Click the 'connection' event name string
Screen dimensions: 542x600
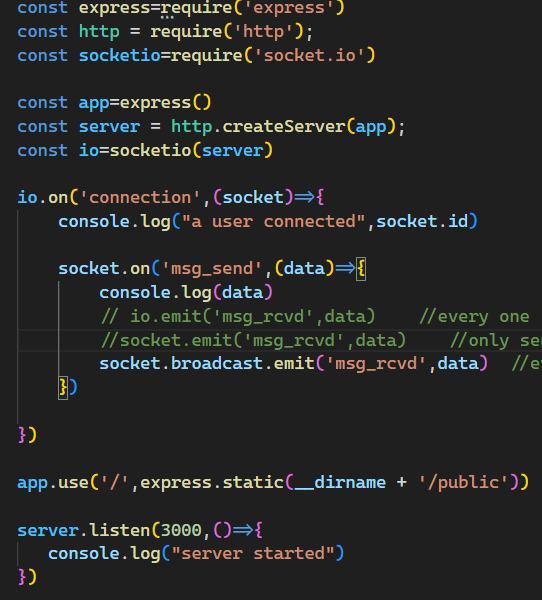click(x=140, y=198)
